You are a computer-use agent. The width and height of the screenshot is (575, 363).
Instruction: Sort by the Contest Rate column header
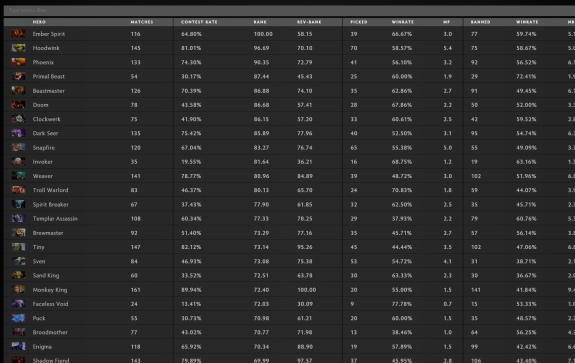199,22
